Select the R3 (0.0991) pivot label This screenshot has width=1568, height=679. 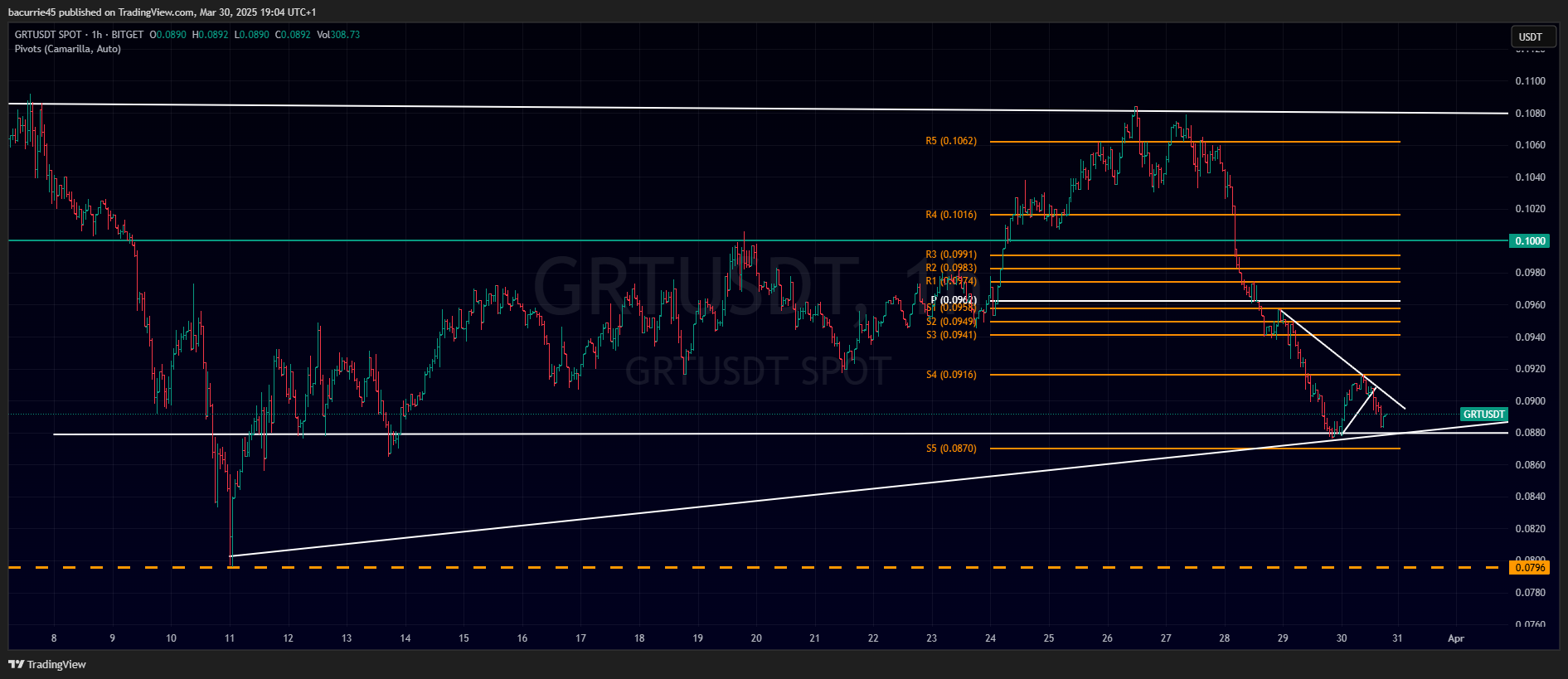pyautogui.click(x=951, y=255)
